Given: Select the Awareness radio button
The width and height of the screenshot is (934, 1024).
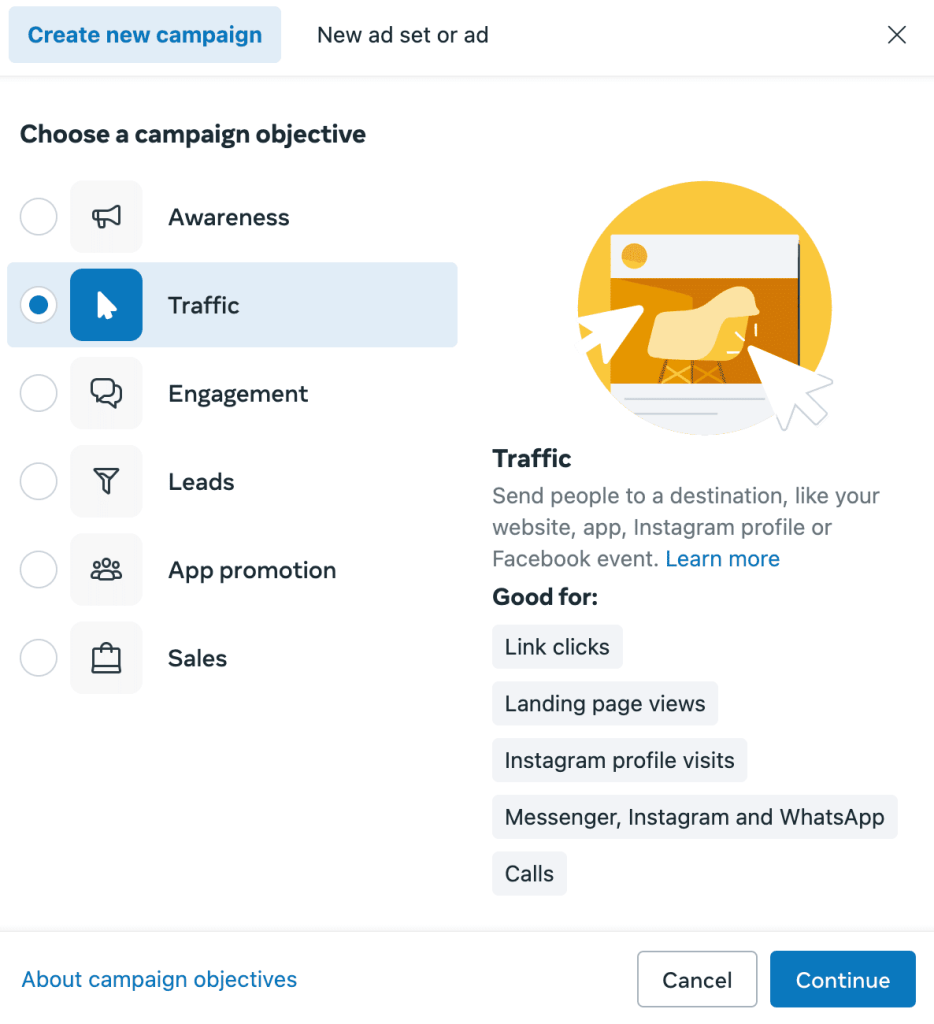Looking at the screenshot, I should coord(38,217).
